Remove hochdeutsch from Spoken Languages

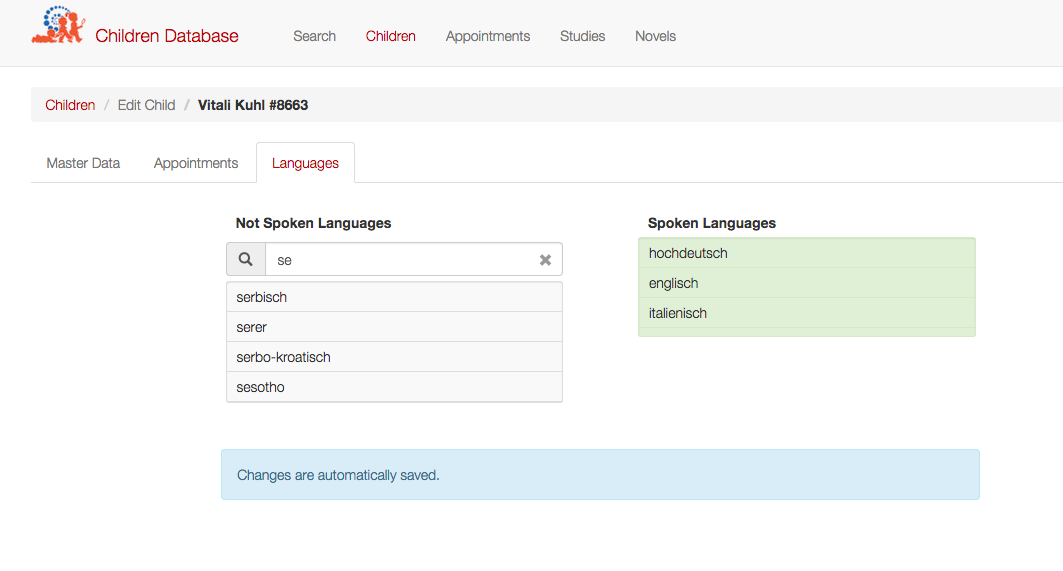click(x=807, y=253)
